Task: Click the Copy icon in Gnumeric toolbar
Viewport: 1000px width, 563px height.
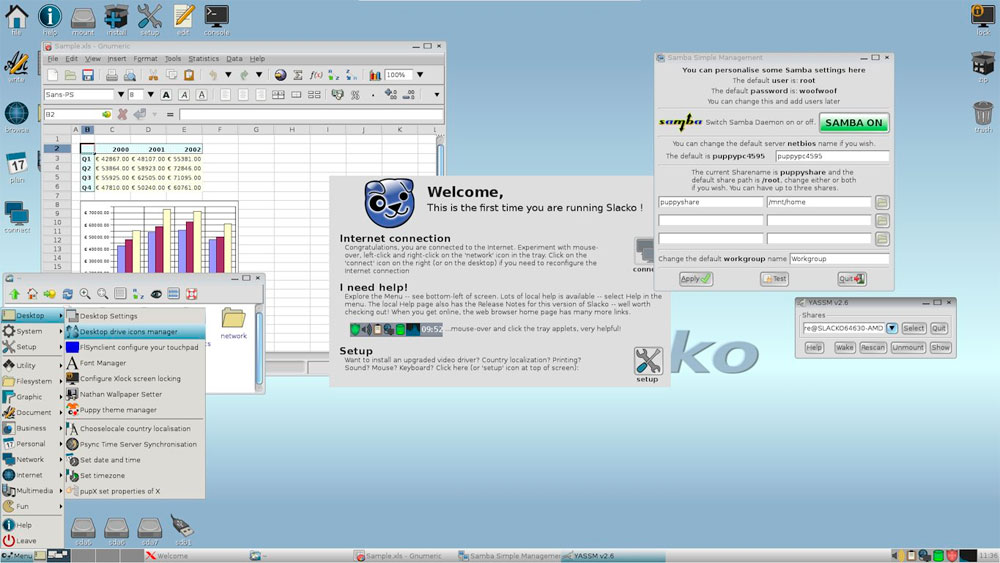Action: [x=171, y=75]
